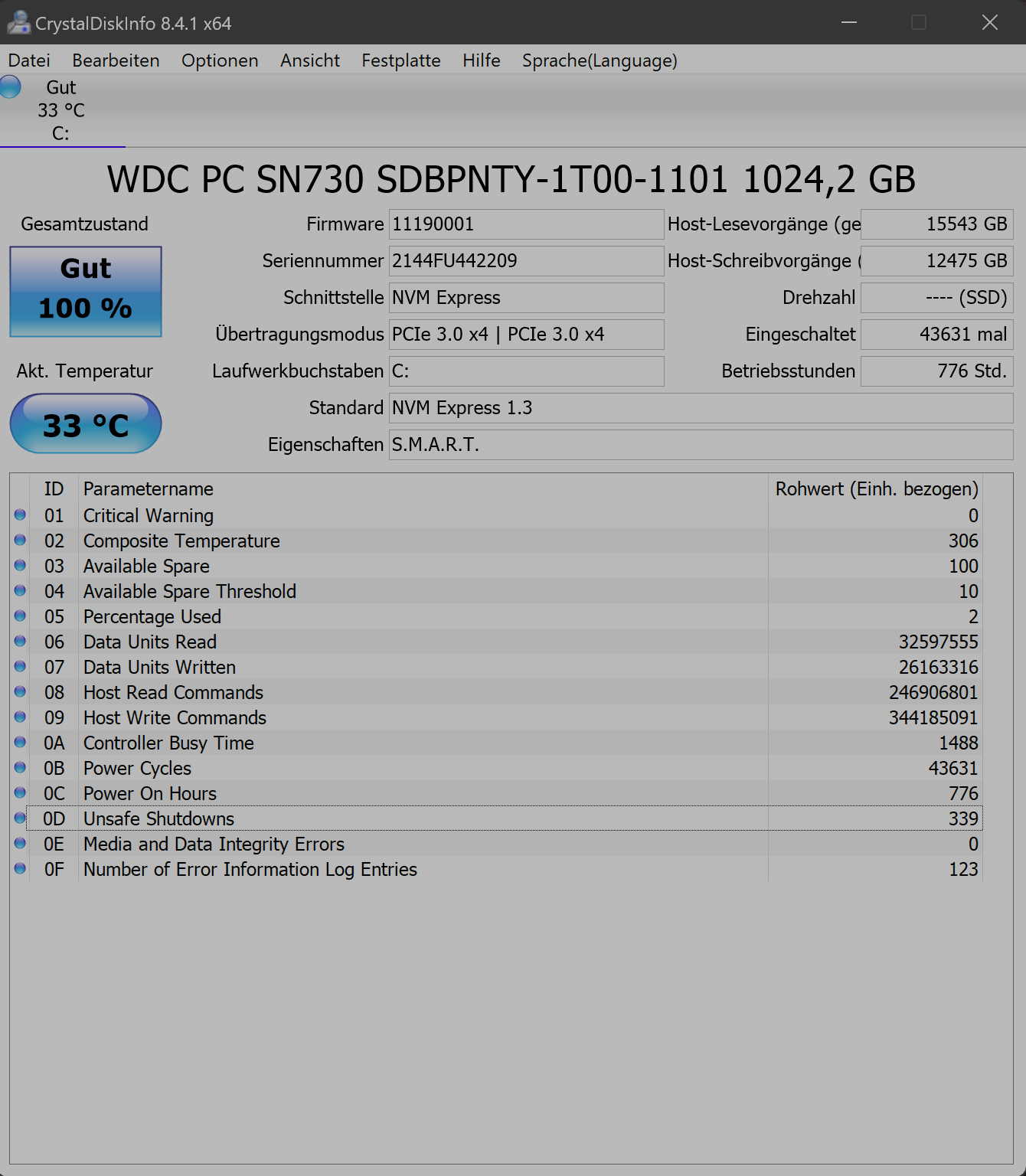Click the status orb for Composite Temperature

20,540
